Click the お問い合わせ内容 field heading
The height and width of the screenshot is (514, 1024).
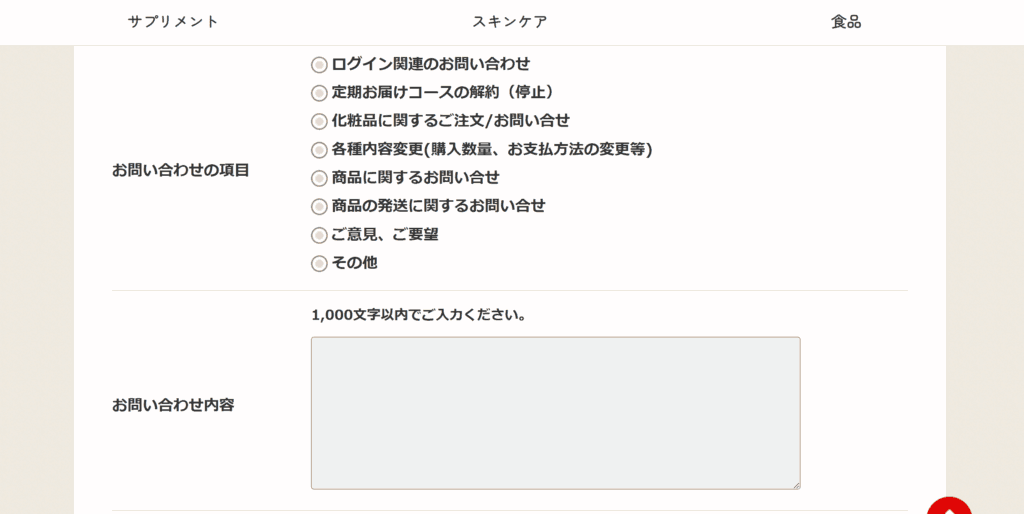173,405
